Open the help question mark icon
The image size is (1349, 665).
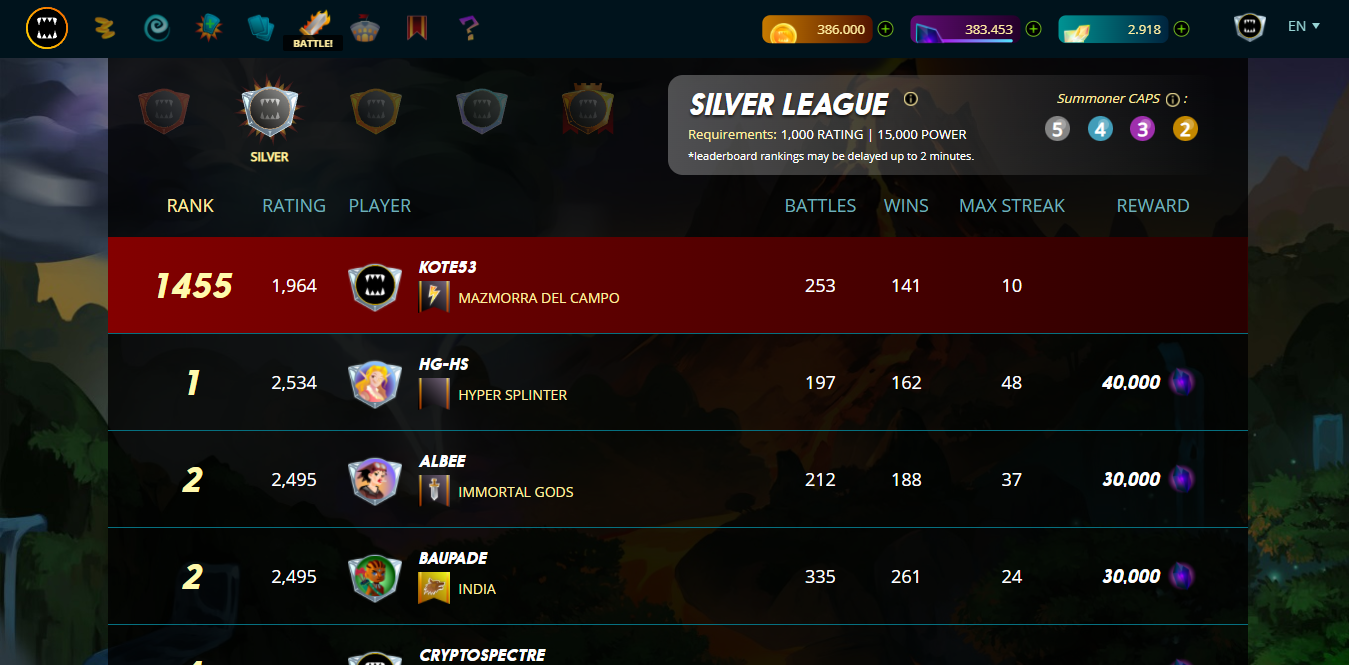click(x=468, y=28)
